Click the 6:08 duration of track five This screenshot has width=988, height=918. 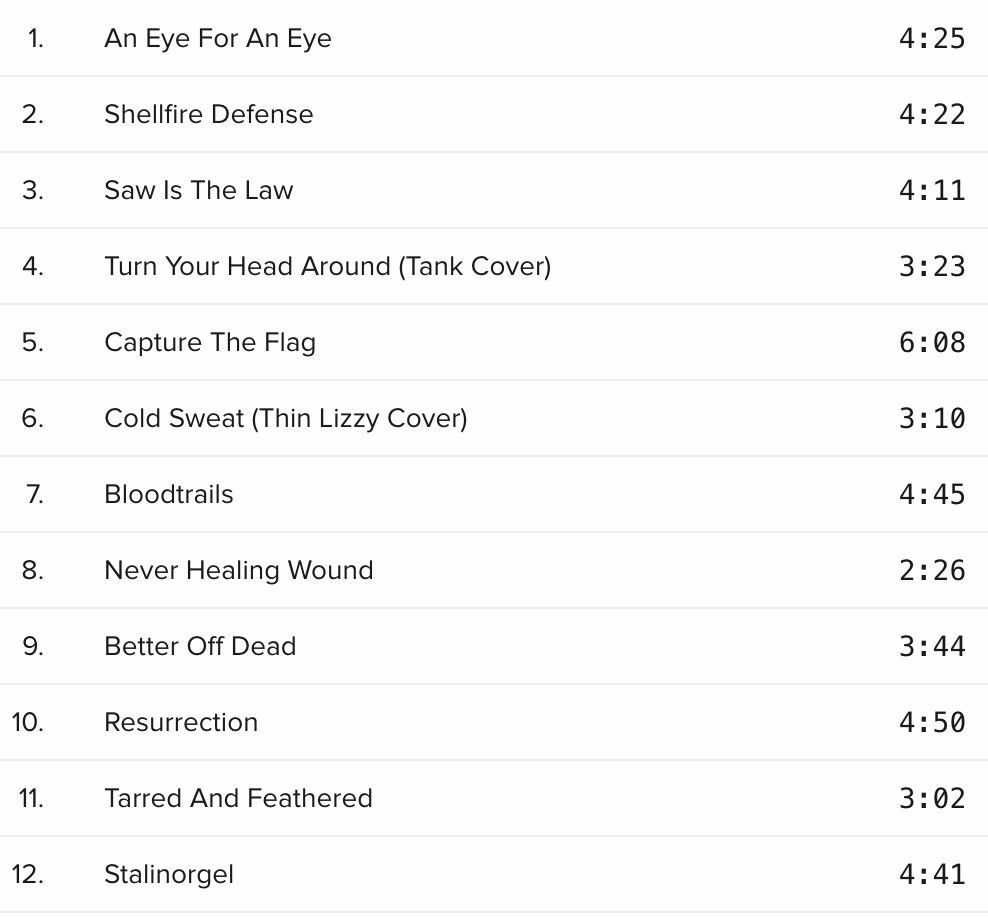click(932, 343)
